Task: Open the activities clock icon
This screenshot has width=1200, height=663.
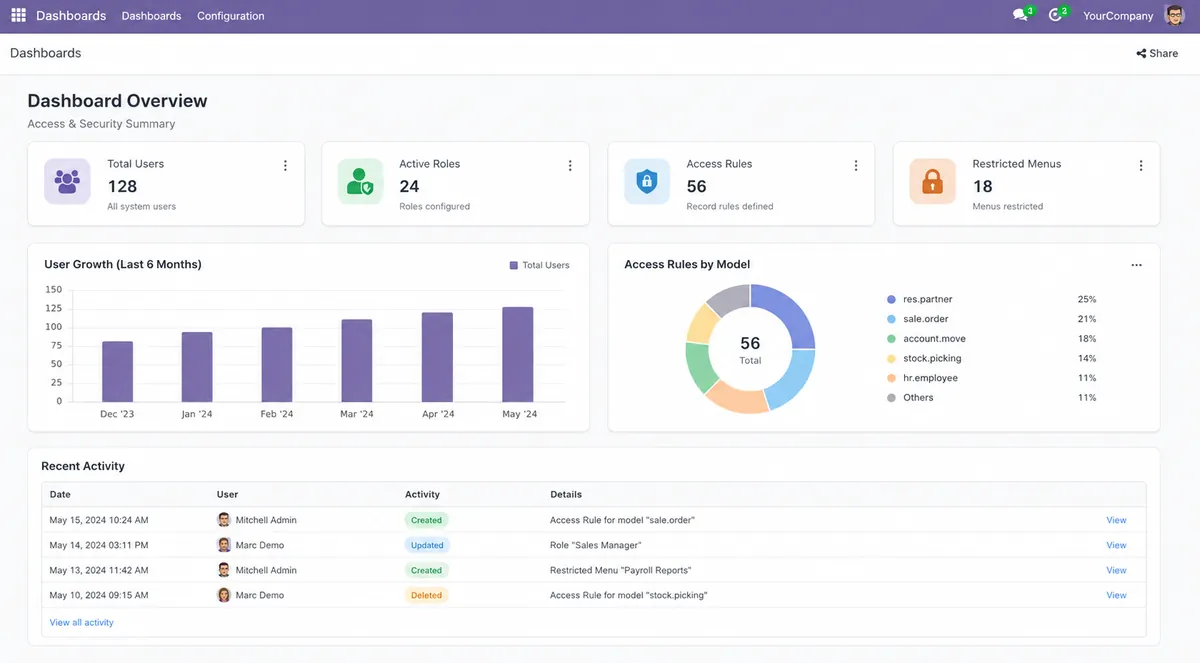Action: pyautogui.click(x=1055, y=16)
